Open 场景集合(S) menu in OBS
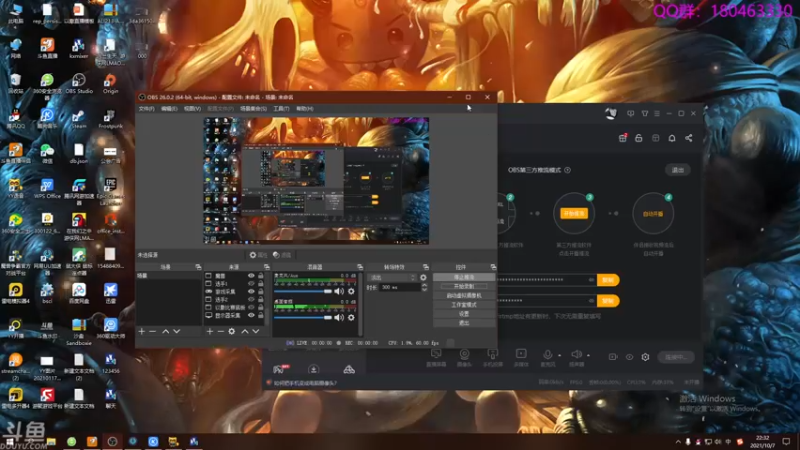This screenshot has height=450, width=800. (x=253, y=109)
